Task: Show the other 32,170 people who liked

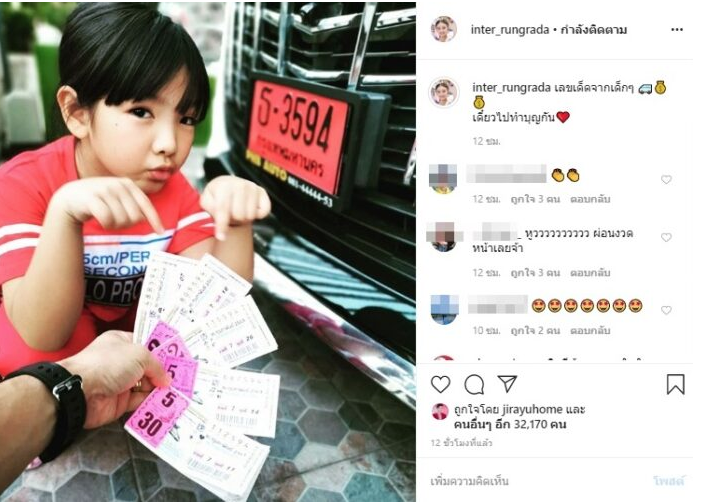Action: point(510,424)
